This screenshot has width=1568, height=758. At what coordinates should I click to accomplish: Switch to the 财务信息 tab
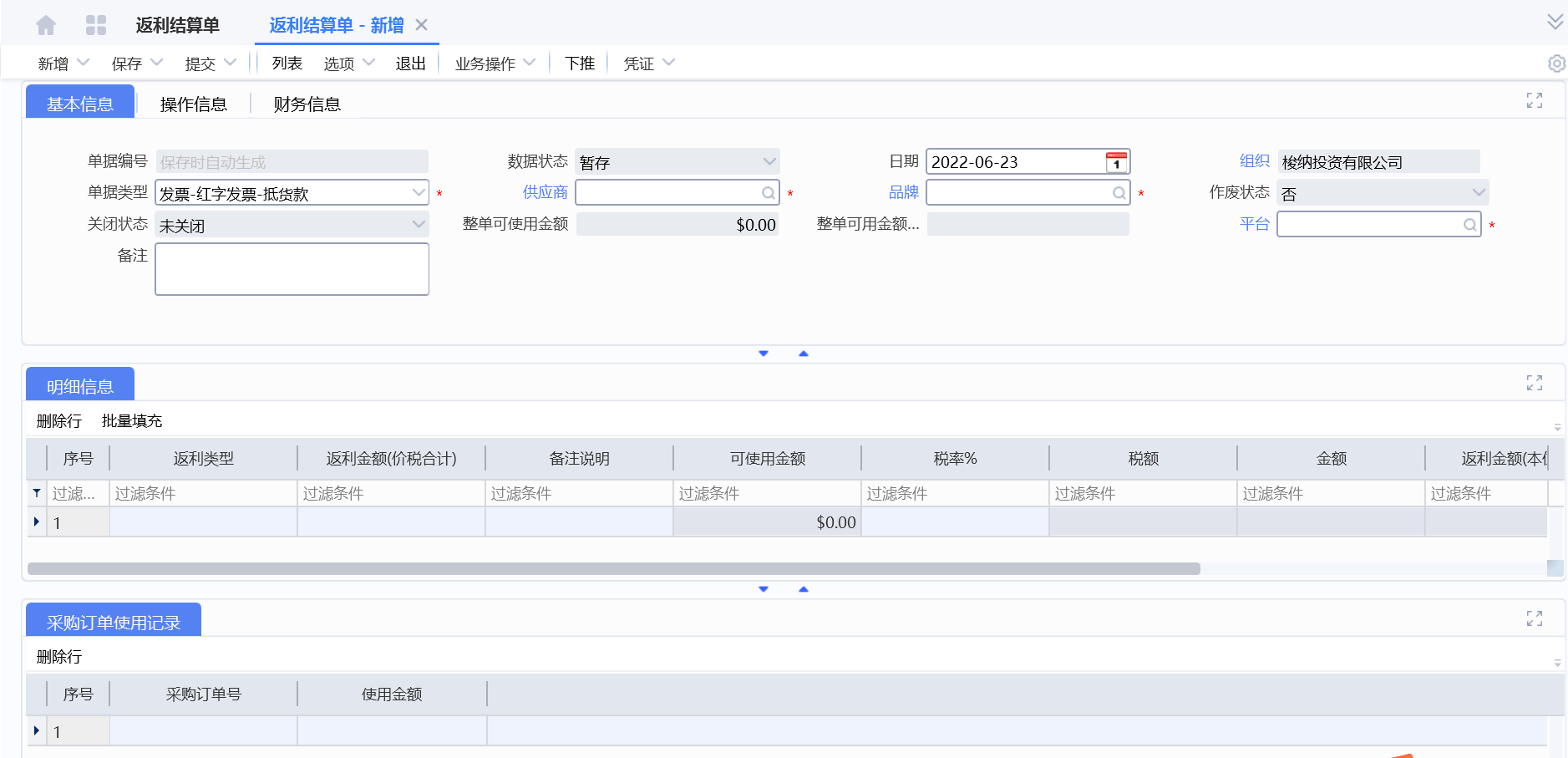pyautogui.click(x=307, y=104)
